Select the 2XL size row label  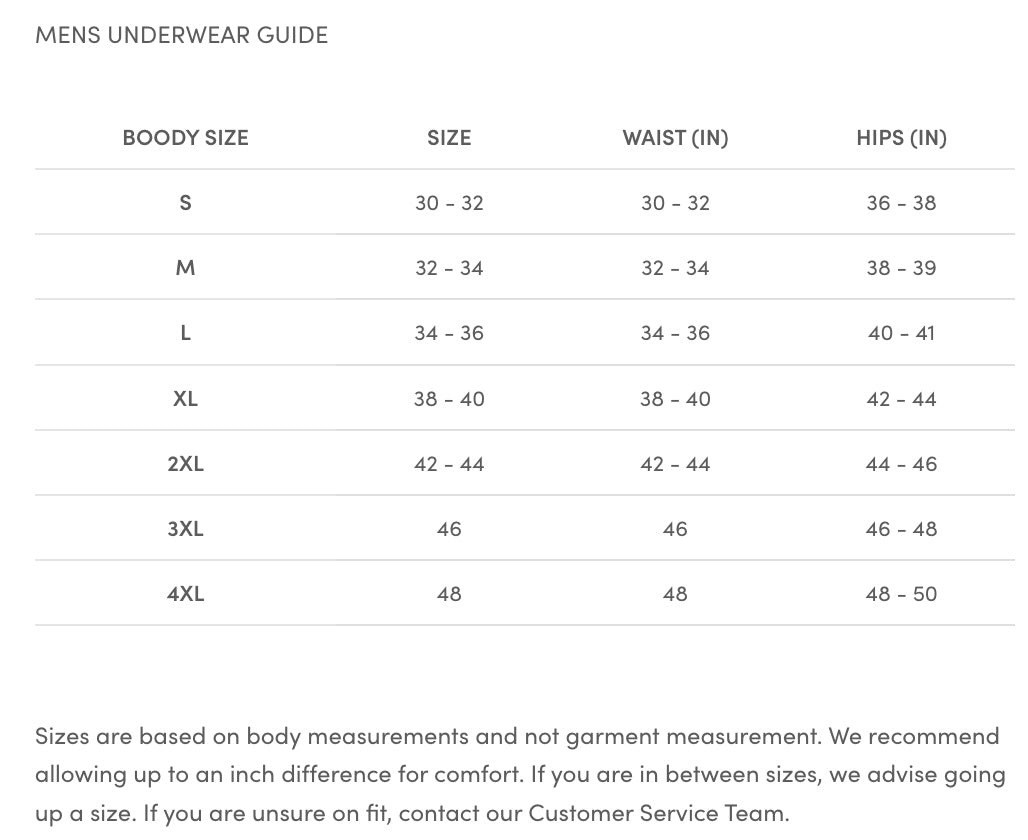coord(186,464)
